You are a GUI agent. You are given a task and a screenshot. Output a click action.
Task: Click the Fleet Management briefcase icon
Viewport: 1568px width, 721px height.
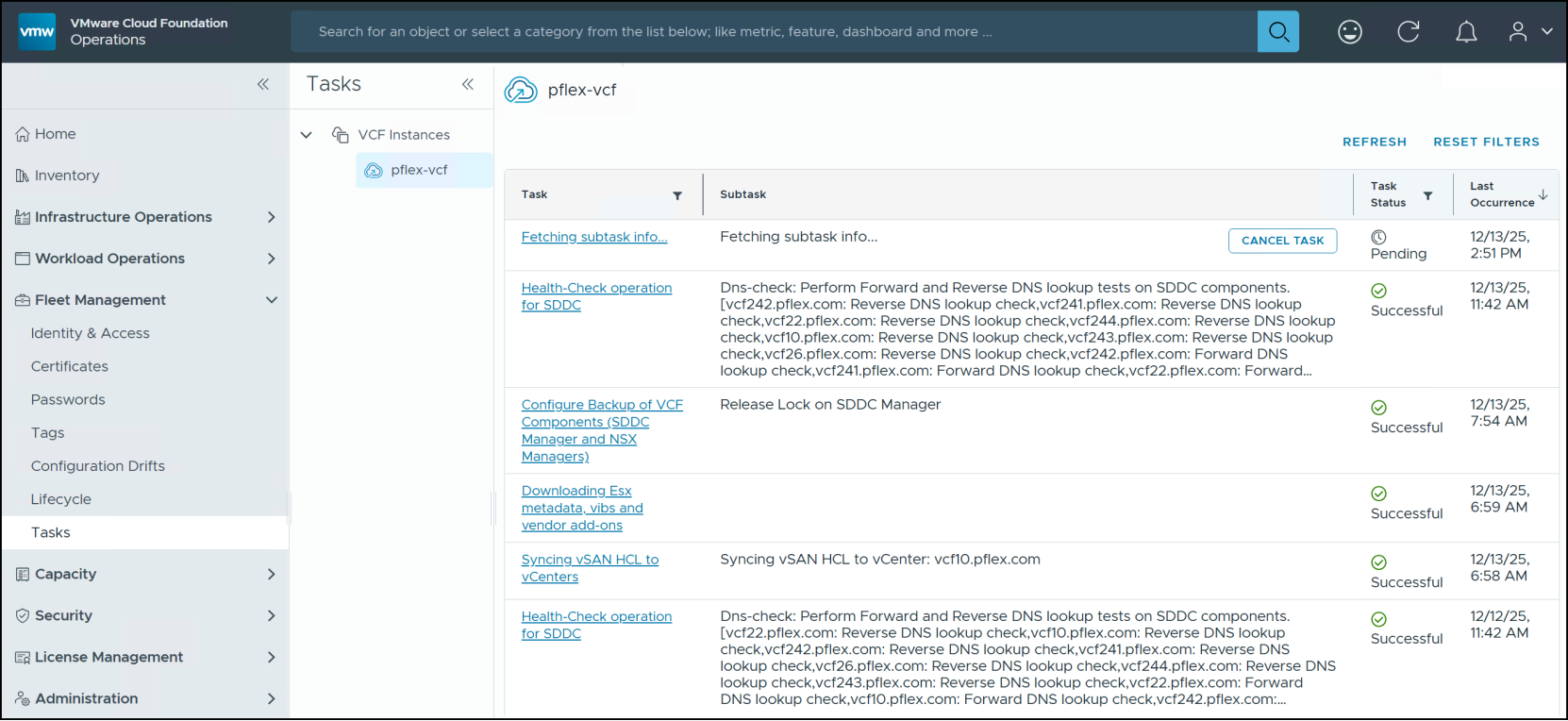pyautogui.click(x=23, y=300)
